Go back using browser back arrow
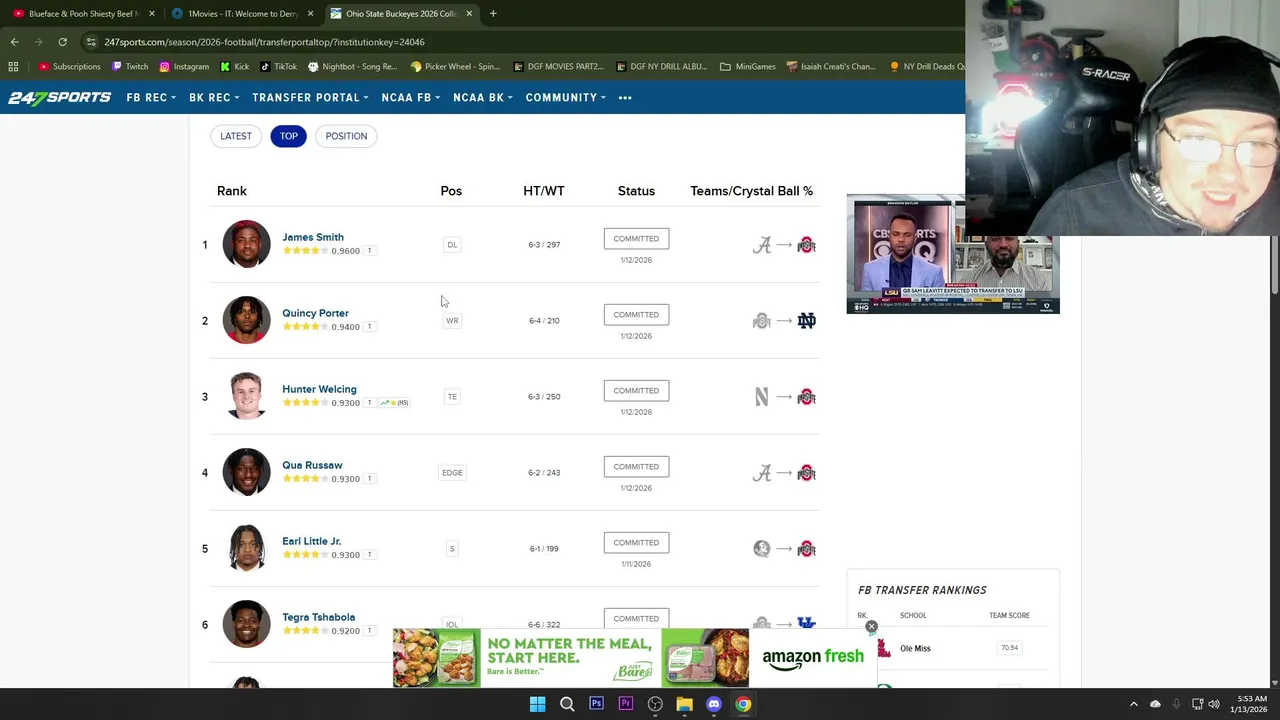Screen dimensions: 1280x720 (14, 42)
